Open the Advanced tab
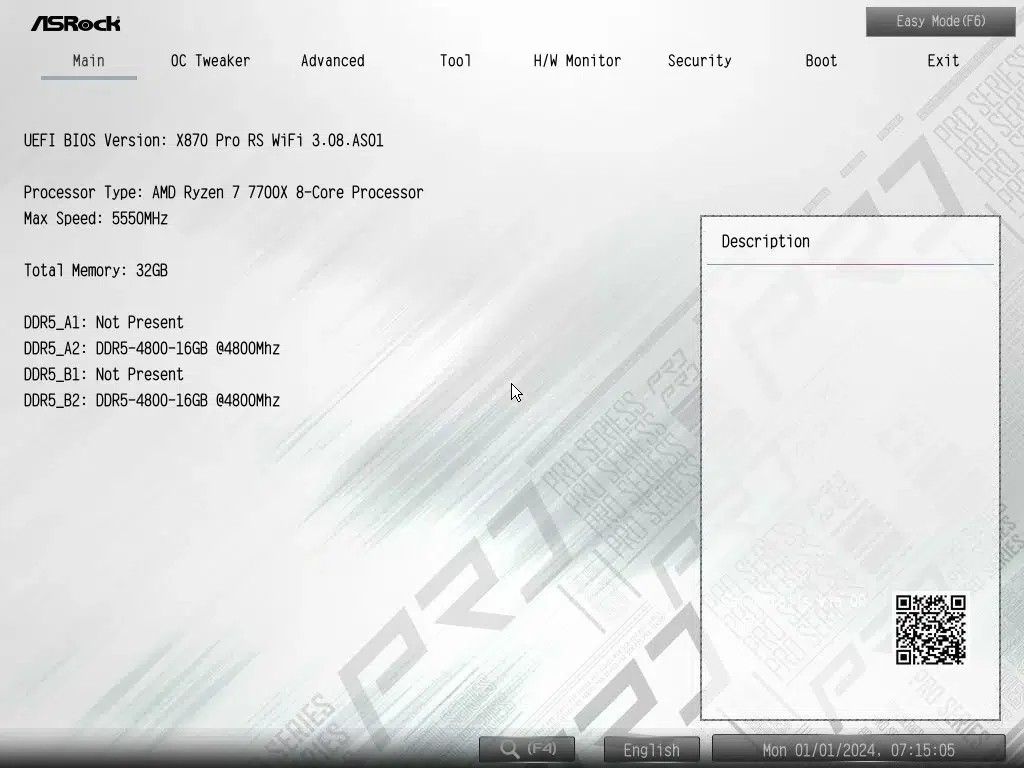Image resolution: width=1024 pixels, height=768 pixels. pos(332,61)
